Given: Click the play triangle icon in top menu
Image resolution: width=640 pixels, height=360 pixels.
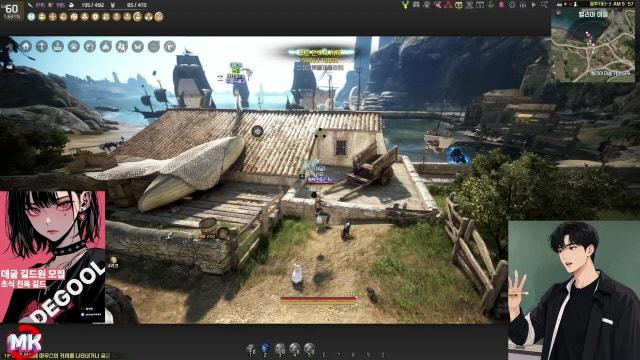Looking at the screenshot, I should pos(533,5).
